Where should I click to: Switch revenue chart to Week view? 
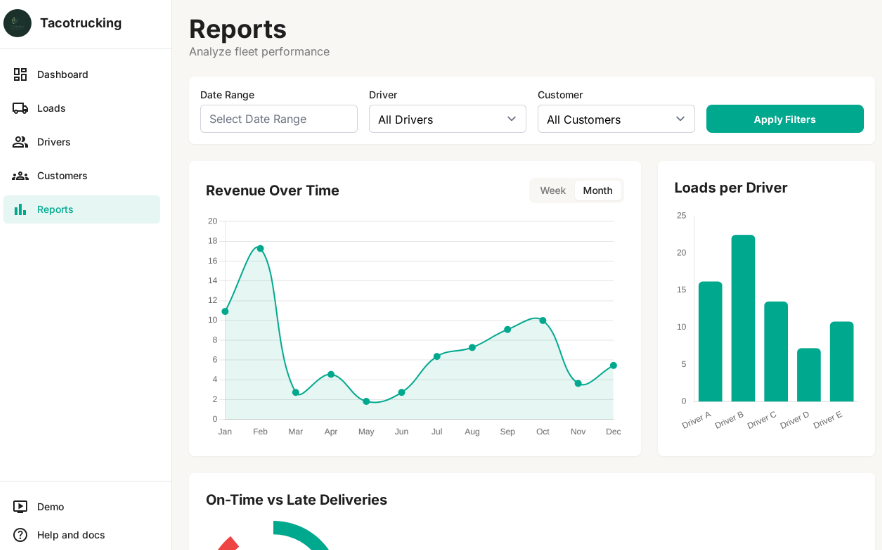coord(552,191)
